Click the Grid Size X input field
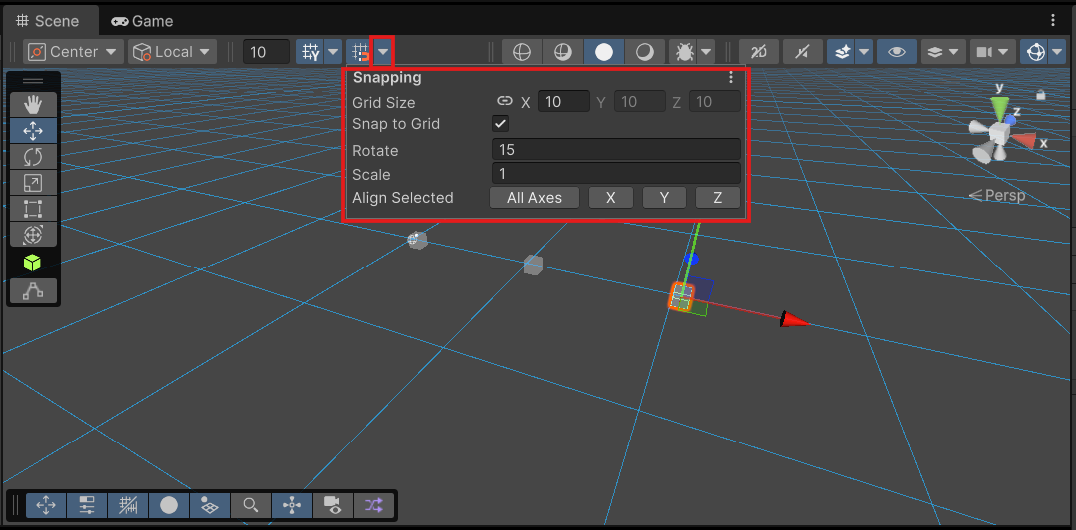 pos(564,102)
